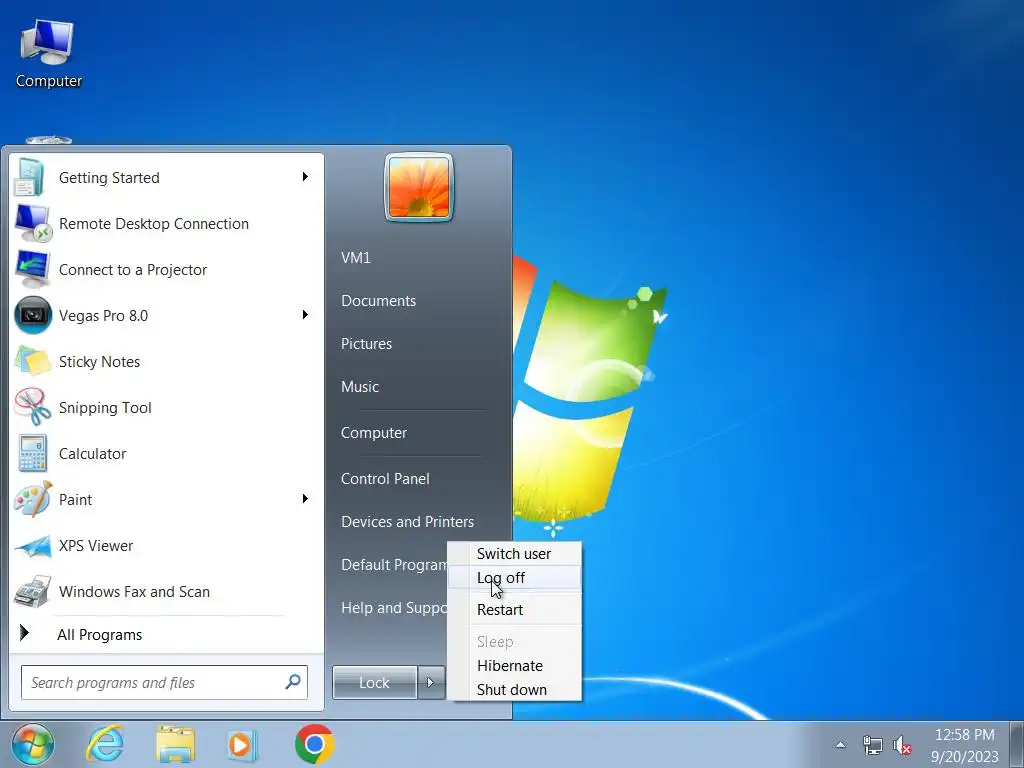1024x768 pixels.
Task: Open Music from Start menu
Action: click(360, 387)
